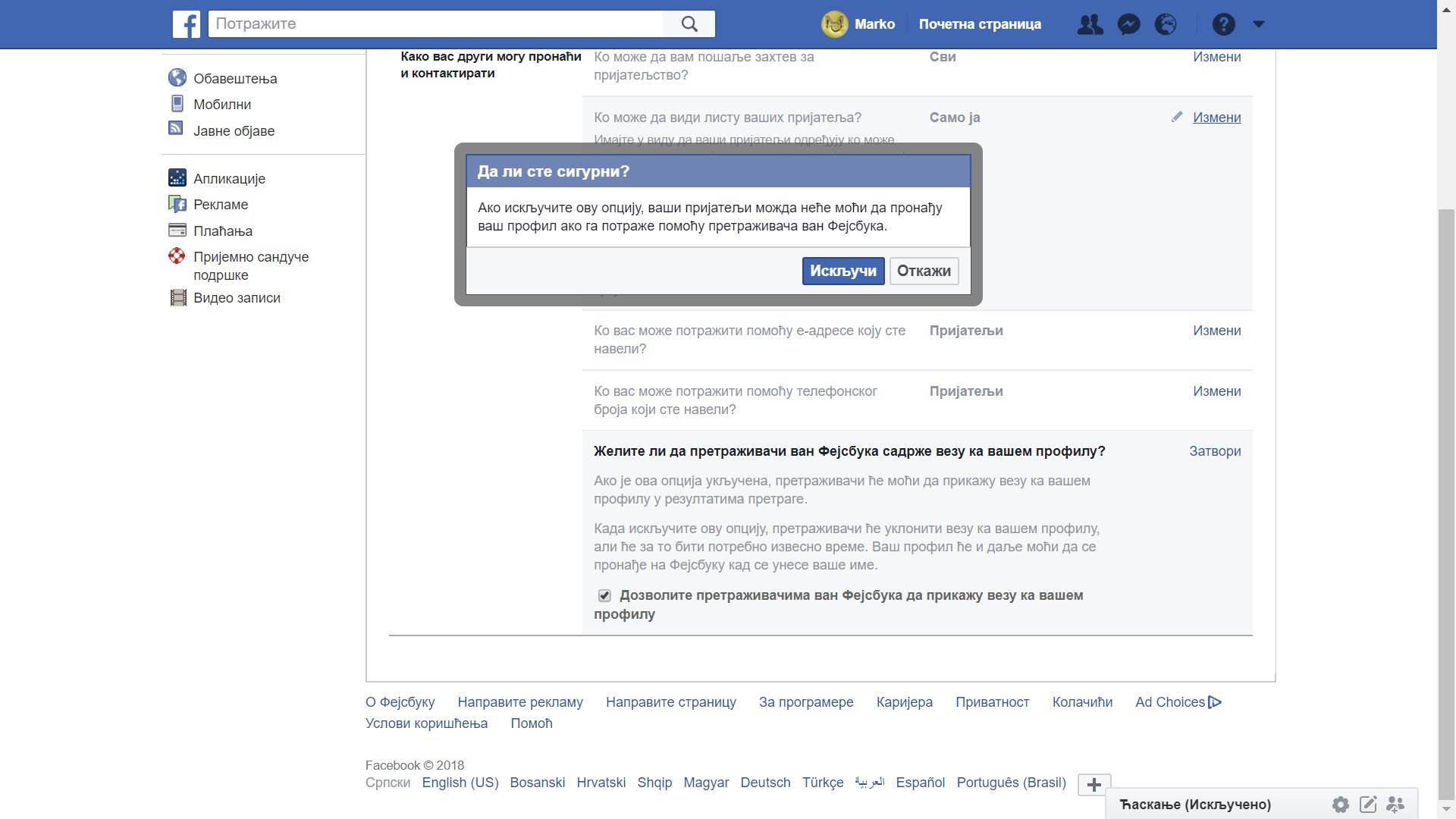Start a new message from the chat bar
Image resolution: width=1456 pixels, height=819 pixels.
(1368, 805)
